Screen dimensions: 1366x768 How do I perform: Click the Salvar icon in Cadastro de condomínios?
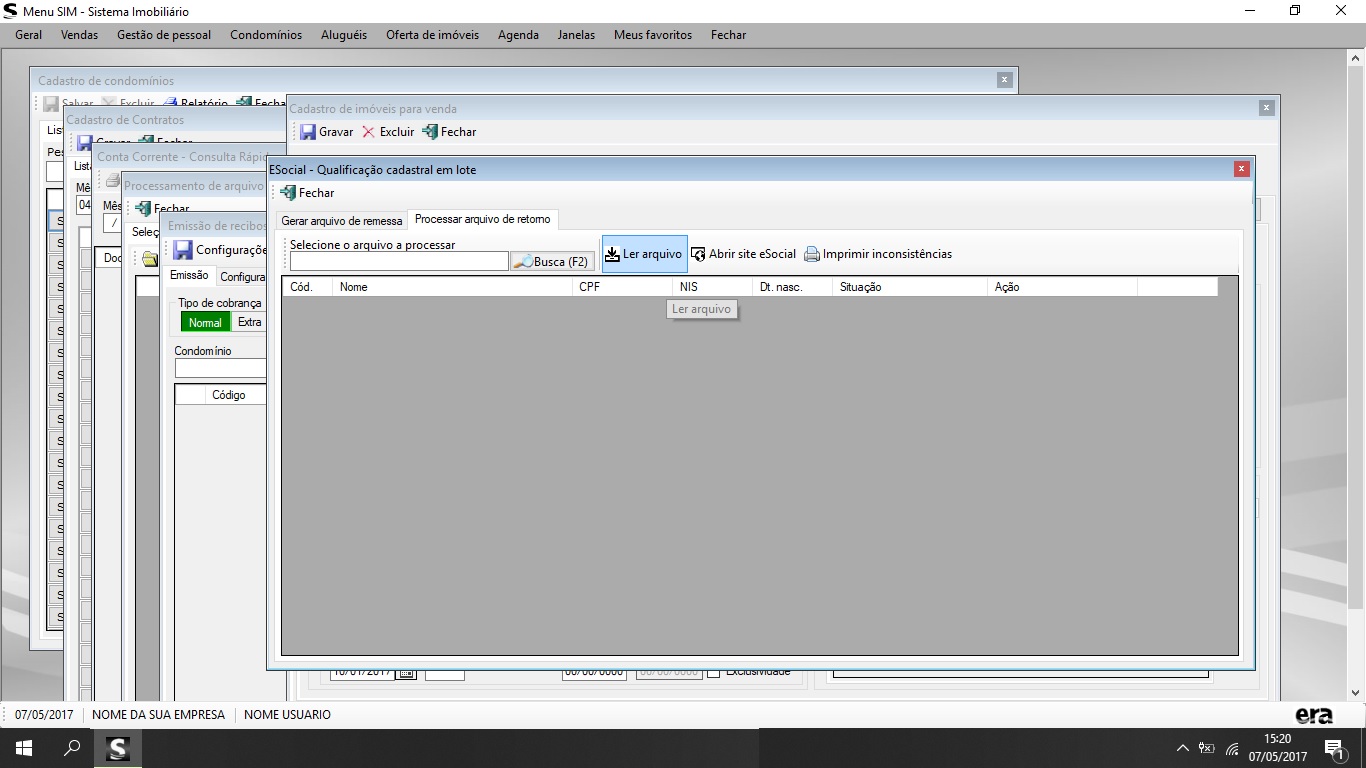click(51, 103)
